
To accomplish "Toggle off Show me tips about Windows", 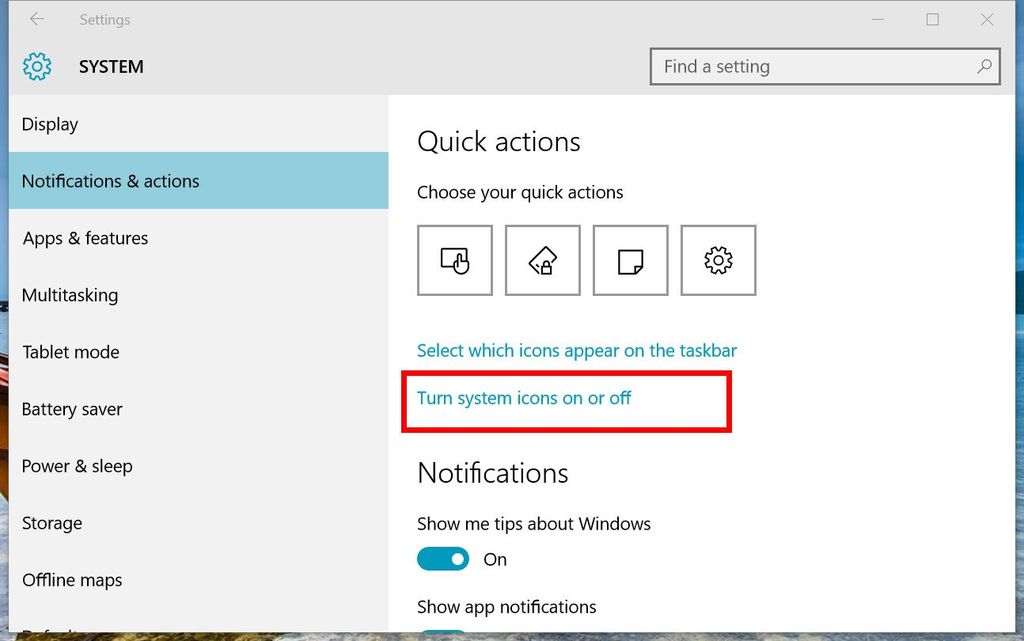I will [x=443, y=558].
